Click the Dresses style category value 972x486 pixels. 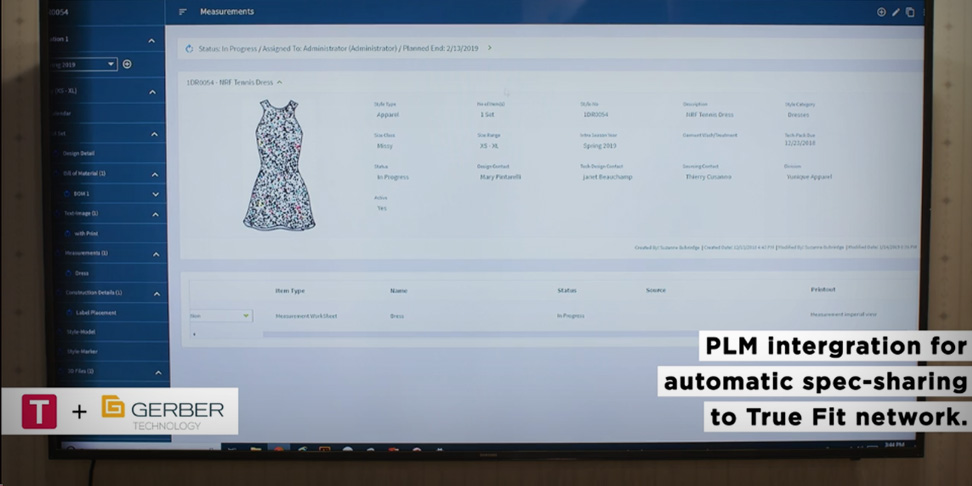point(798,115)
